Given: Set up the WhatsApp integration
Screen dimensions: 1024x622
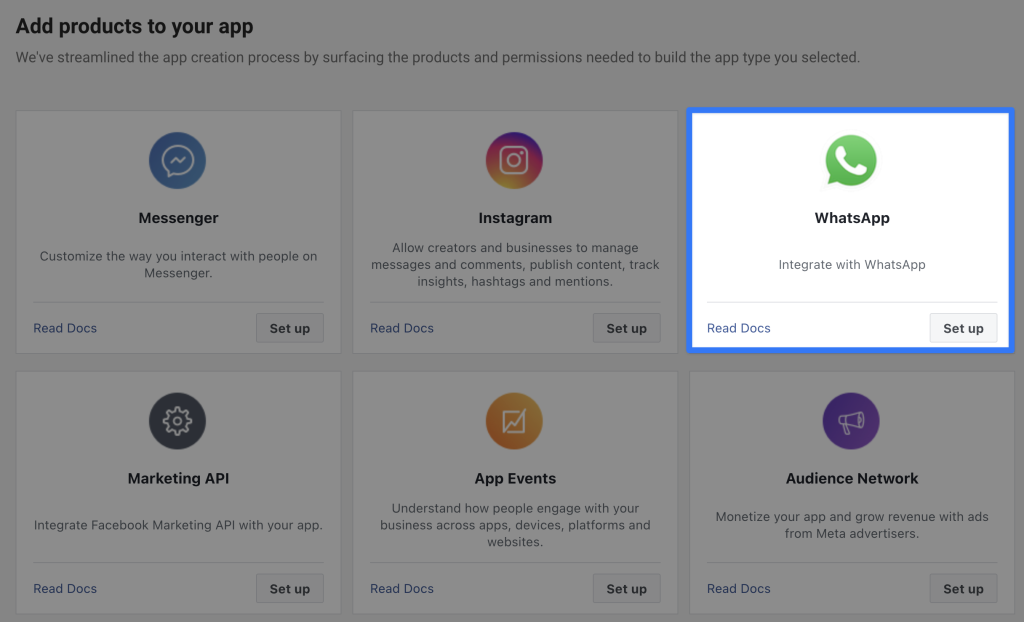Looking at the screenshot, I should coord(963,327).
